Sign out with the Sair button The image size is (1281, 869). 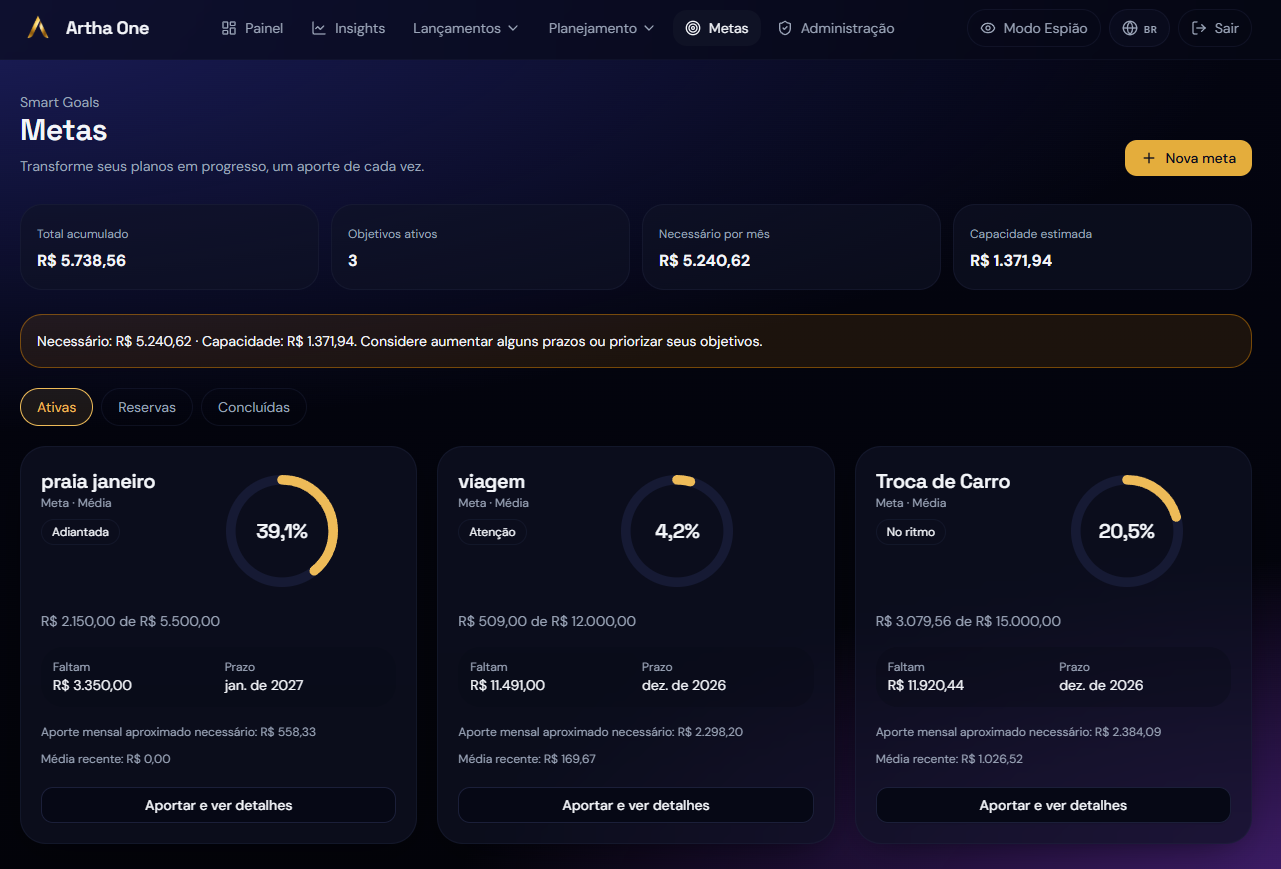click(x=1215, y=28)
